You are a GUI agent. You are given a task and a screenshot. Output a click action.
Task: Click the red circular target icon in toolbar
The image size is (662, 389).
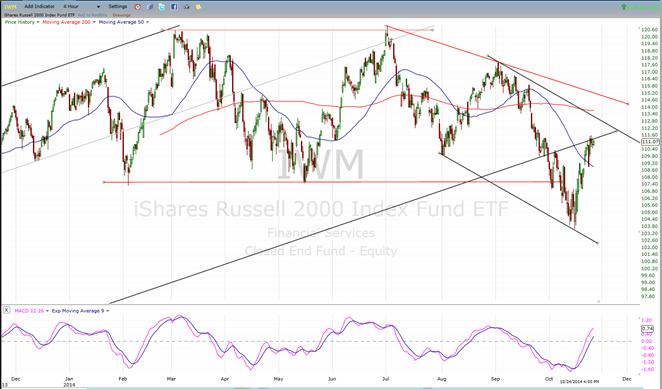[138, 7]
